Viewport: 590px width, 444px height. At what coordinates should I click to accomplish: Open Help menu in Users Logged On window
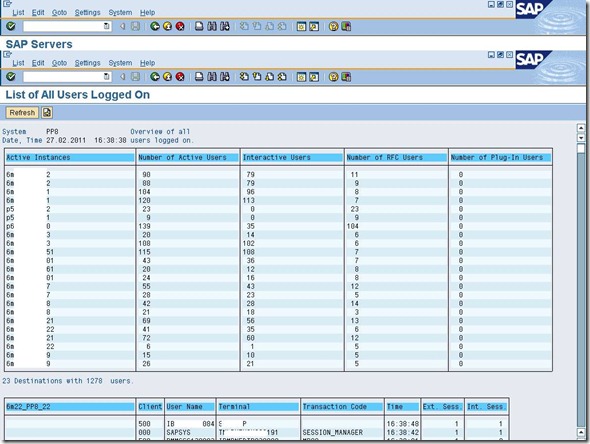tap(147, 63)
